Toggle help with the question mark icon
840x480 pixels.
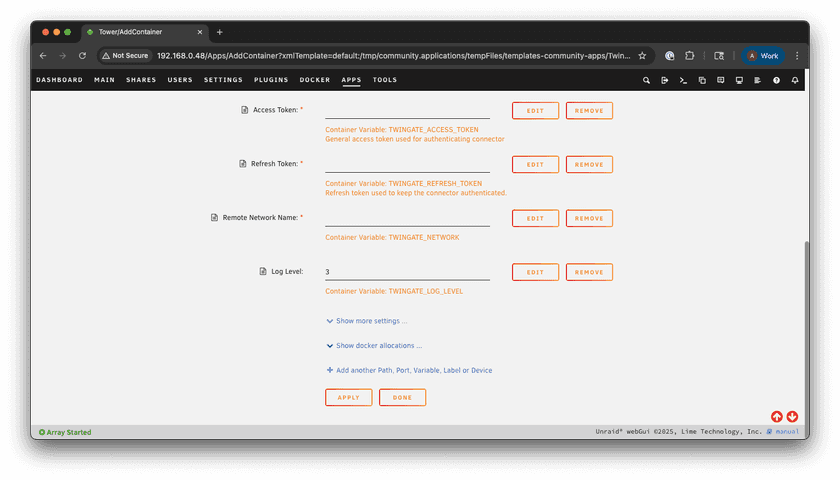[776, 80]
